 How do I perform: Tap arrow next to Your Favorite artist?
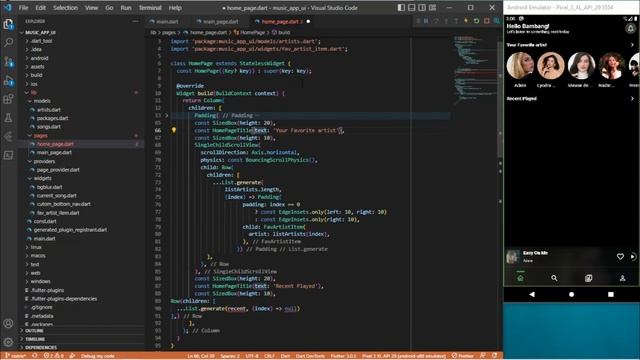(632, 45)
